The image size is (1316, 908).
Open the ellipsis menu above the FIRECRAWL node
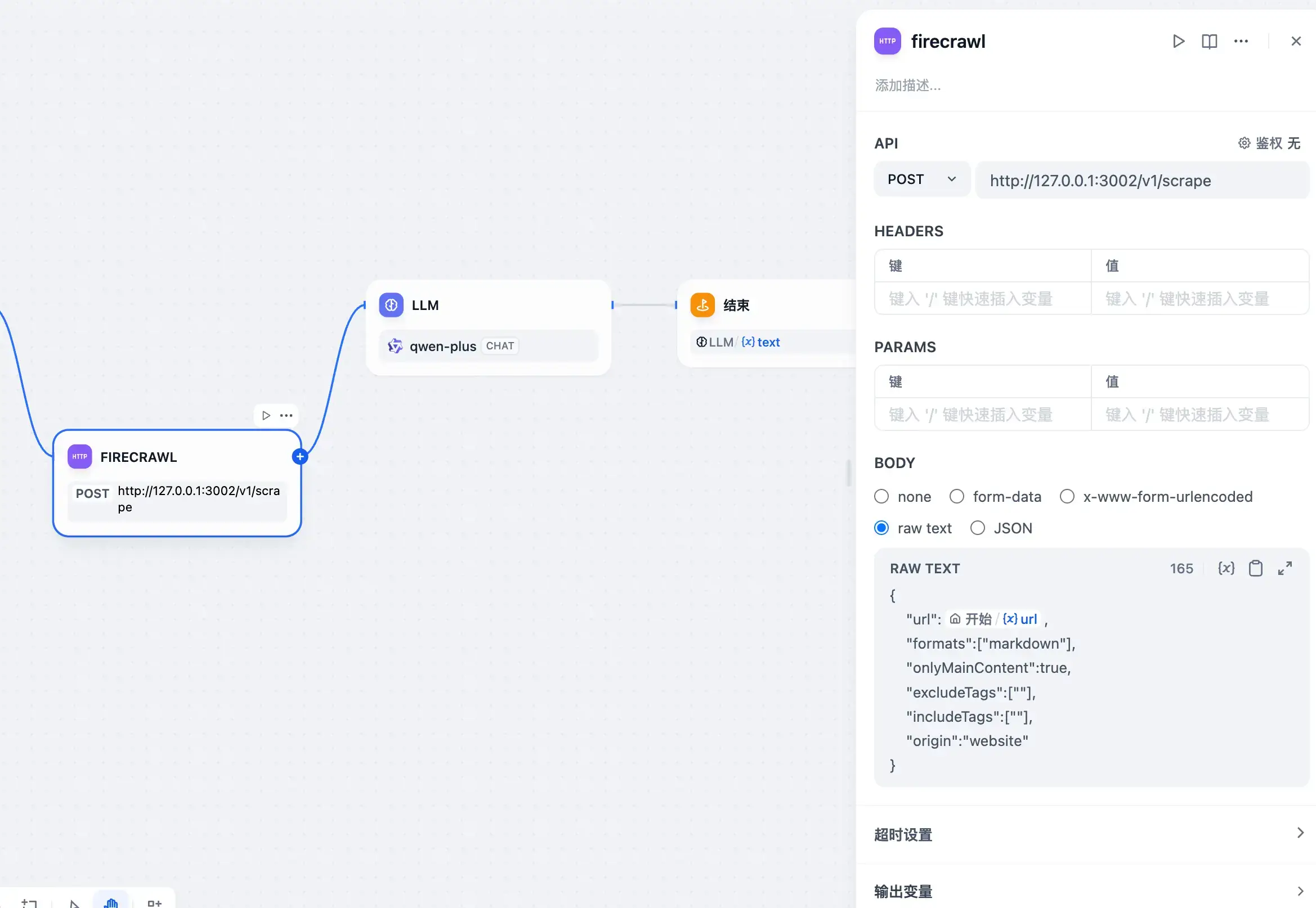[x=287, y=415]
